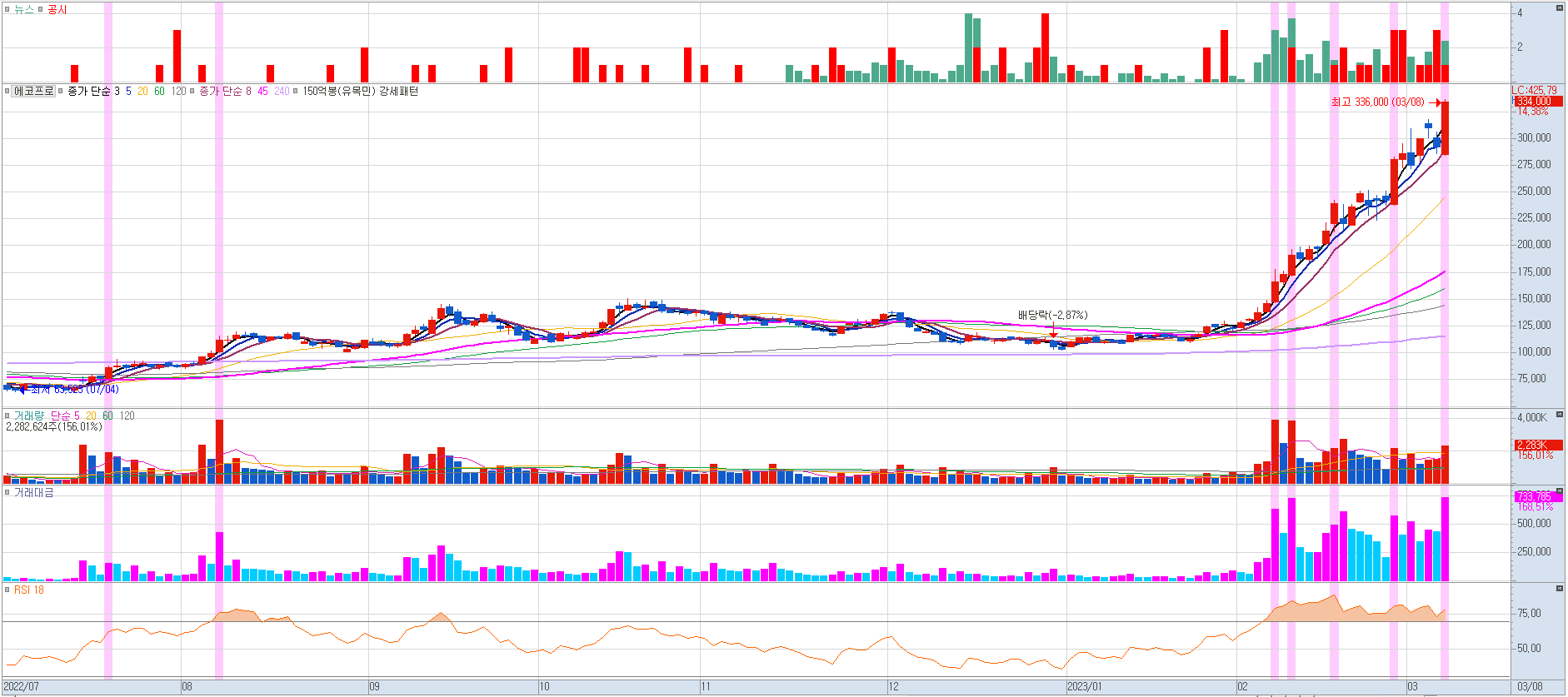This screenshot has width=1568, height=697.
Task: Click the 300,000 price axis label
Action: click(x=1534, y=138)
